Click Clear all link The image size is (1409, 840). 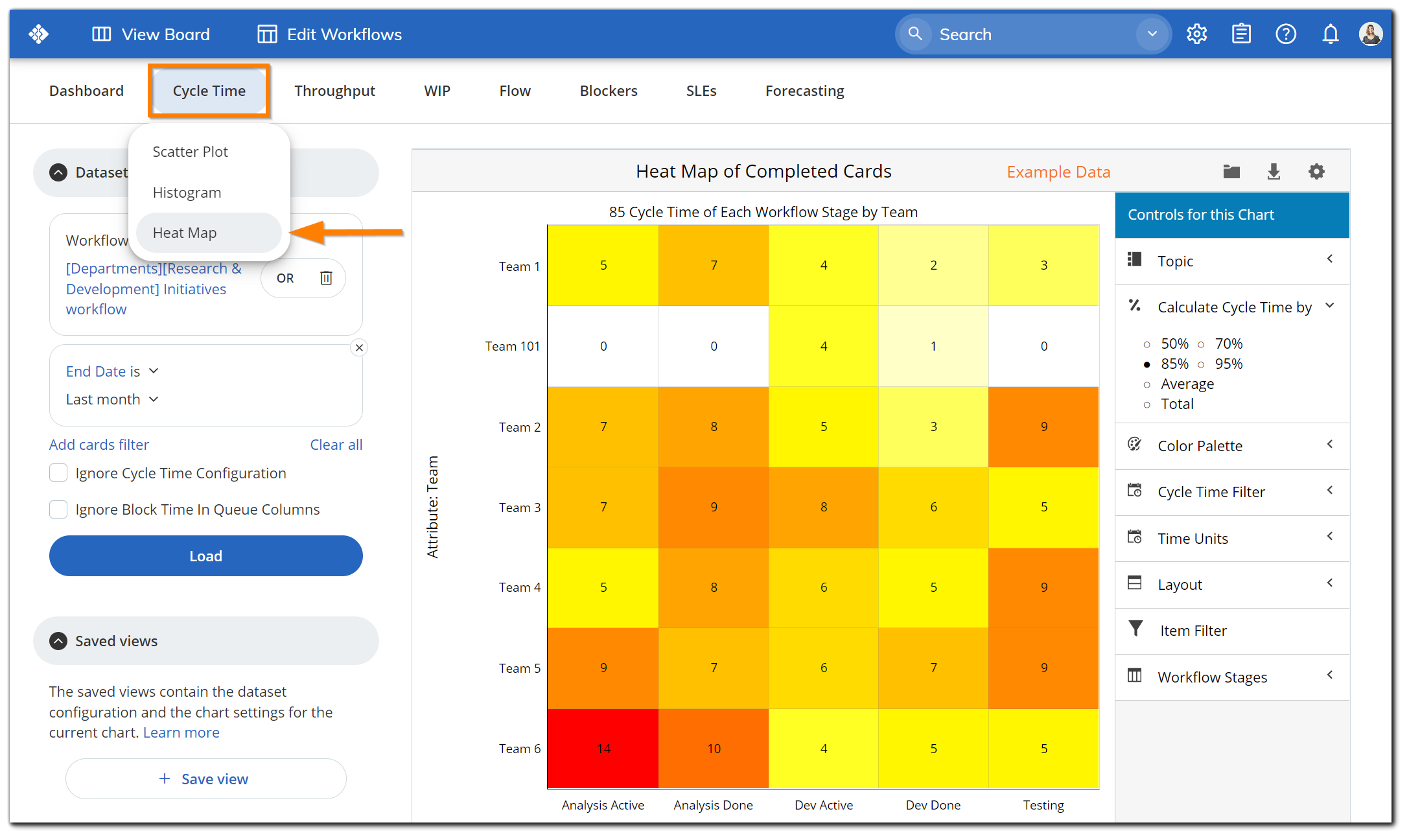[x=336, y=445]
